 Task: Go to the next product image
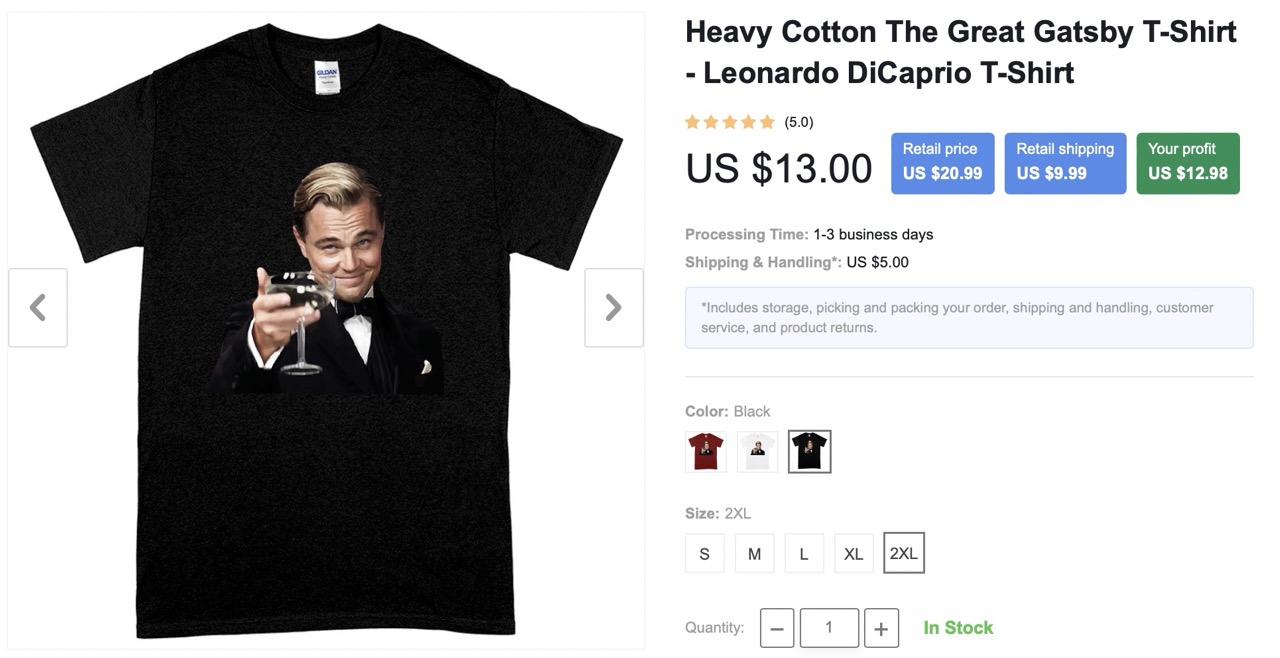(614, 308)
